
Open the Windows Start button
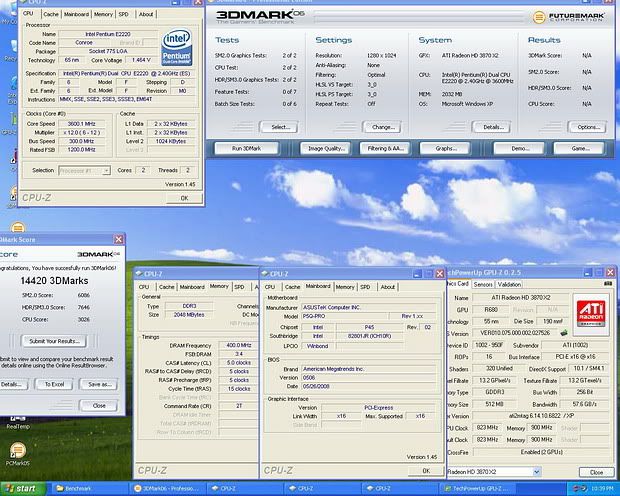23,488
